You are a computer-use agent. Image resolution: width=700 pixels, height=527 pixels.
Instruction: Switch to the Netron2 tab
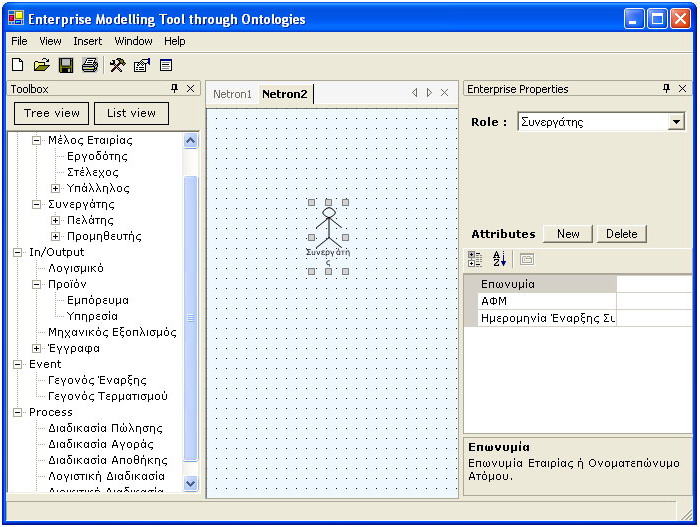pyautogui.click(x=285, y=94)
